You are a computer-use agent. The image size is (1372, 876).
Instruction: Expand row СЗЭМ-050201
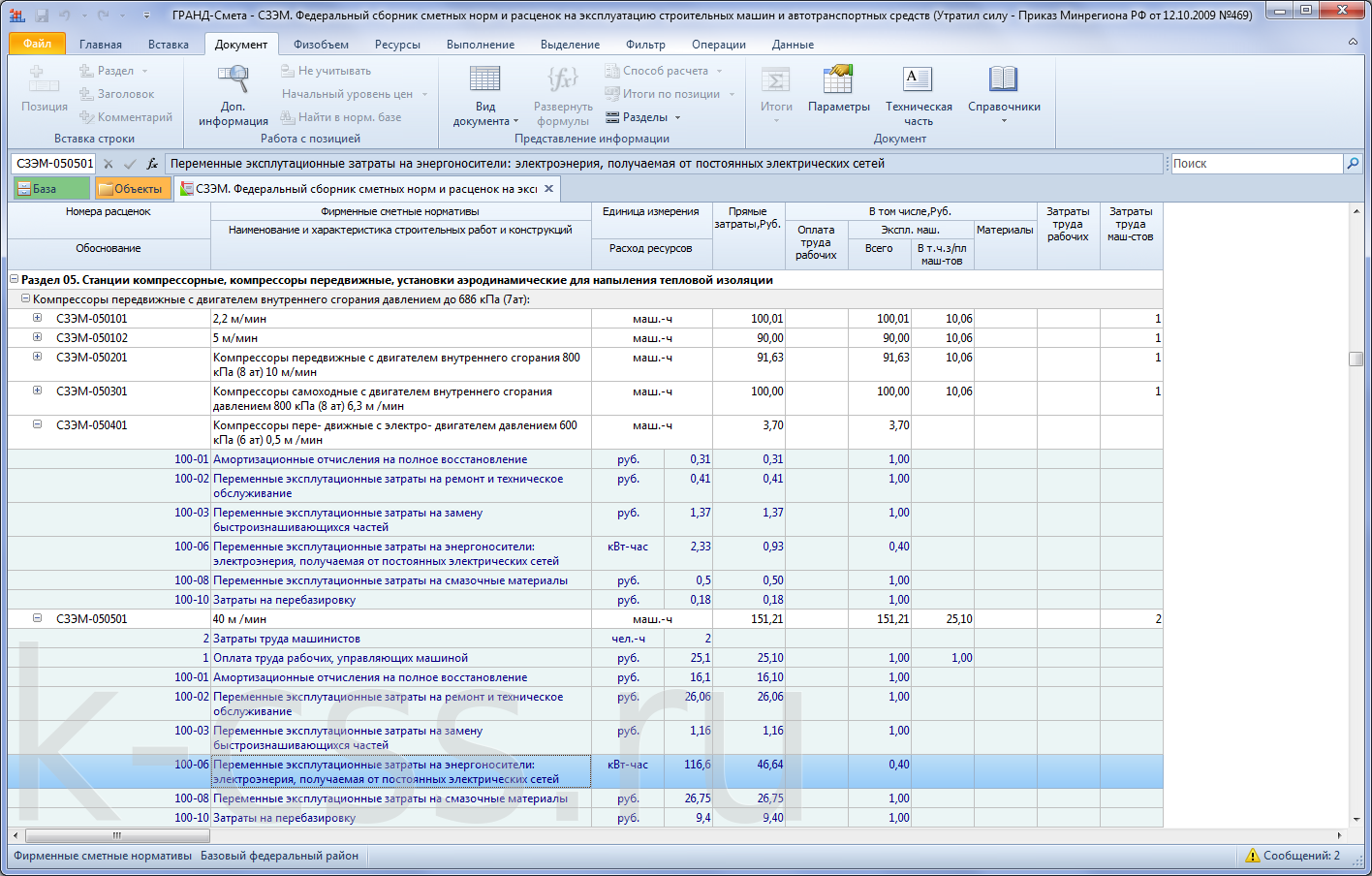[x=37, y=357]
